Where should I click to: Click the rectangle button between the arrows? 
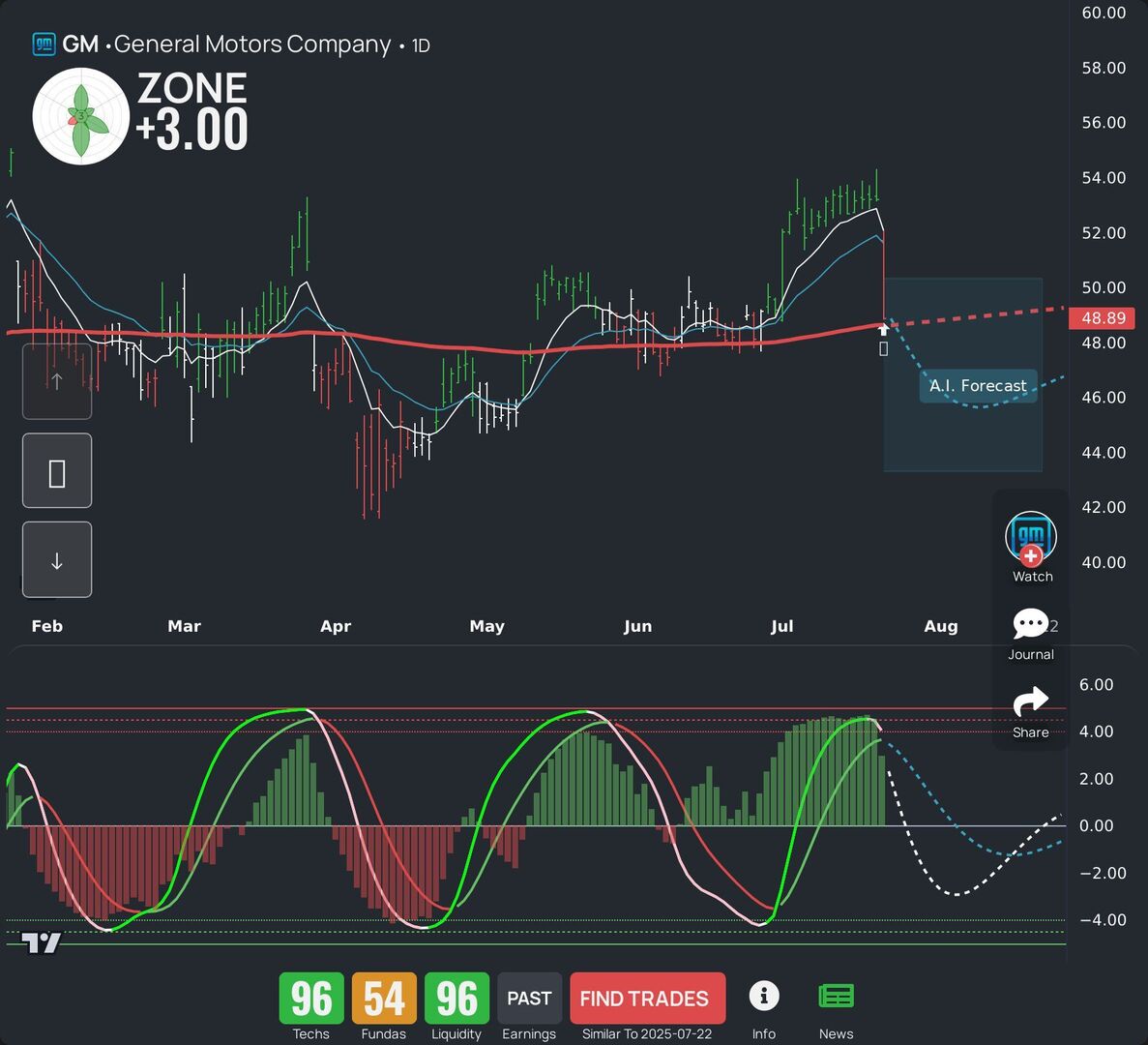(57, 470)
